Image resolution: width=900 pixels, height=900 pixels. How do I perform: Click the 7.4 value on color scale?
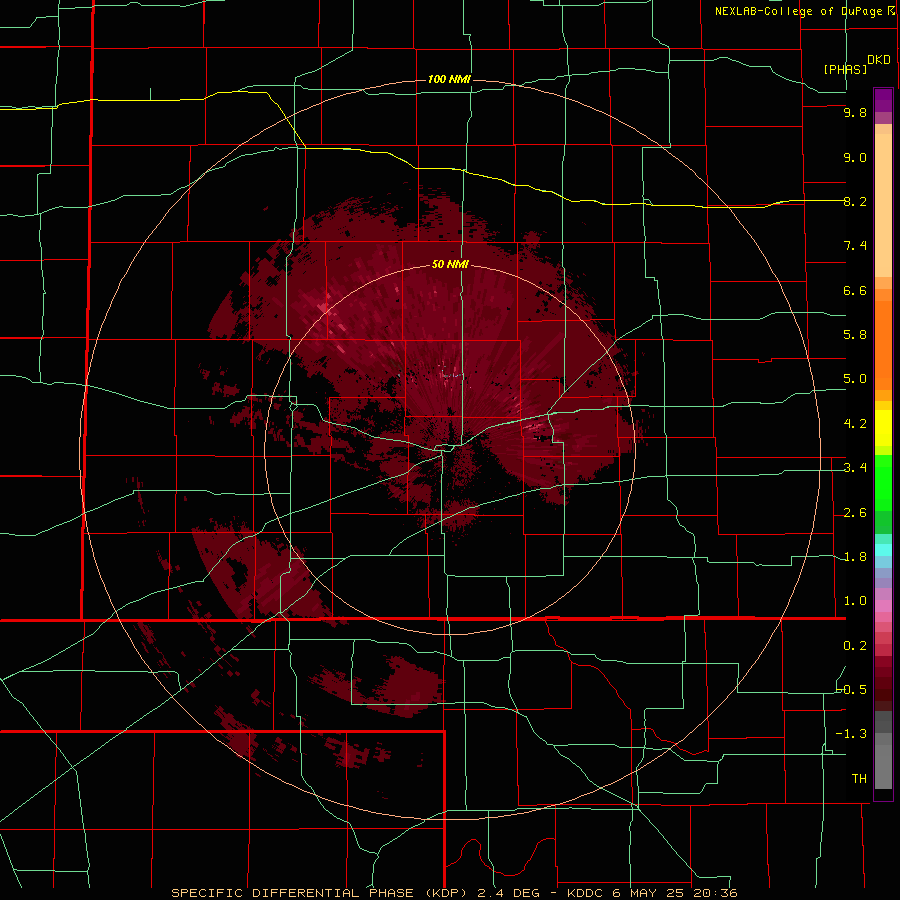[855, 246]
